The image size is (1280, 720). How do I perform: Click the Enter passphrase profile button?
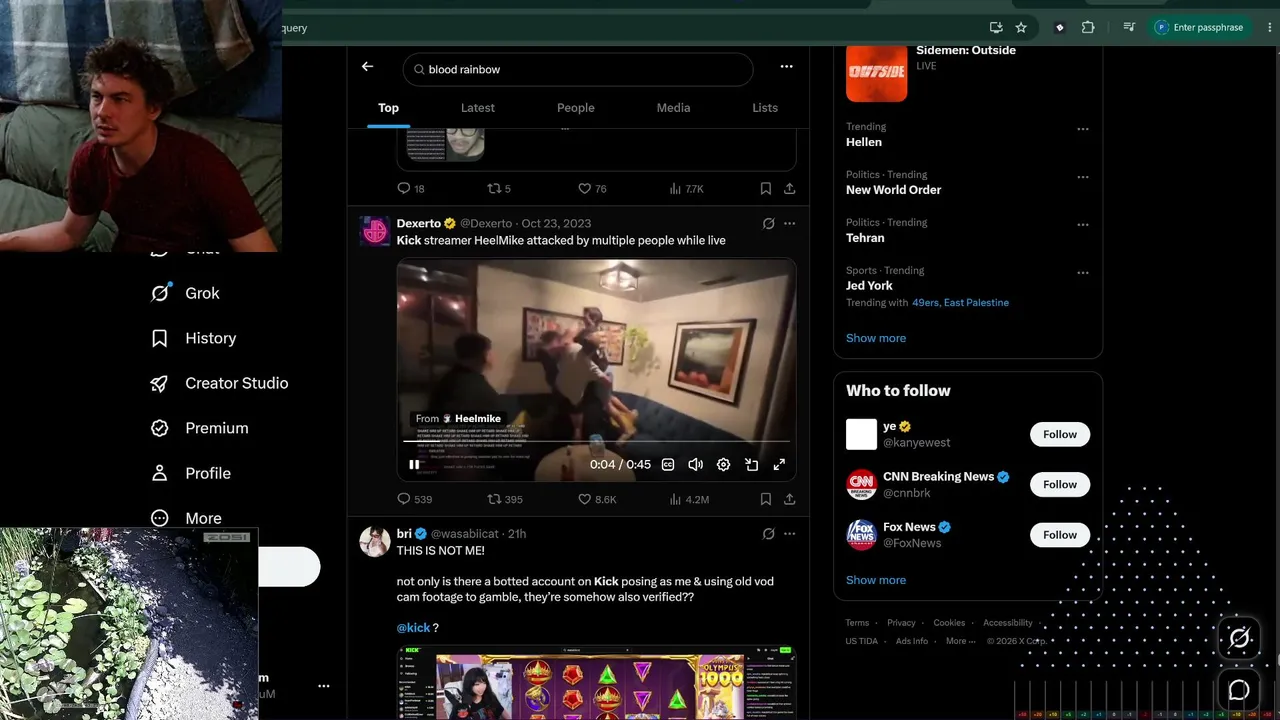point(1199,27)
